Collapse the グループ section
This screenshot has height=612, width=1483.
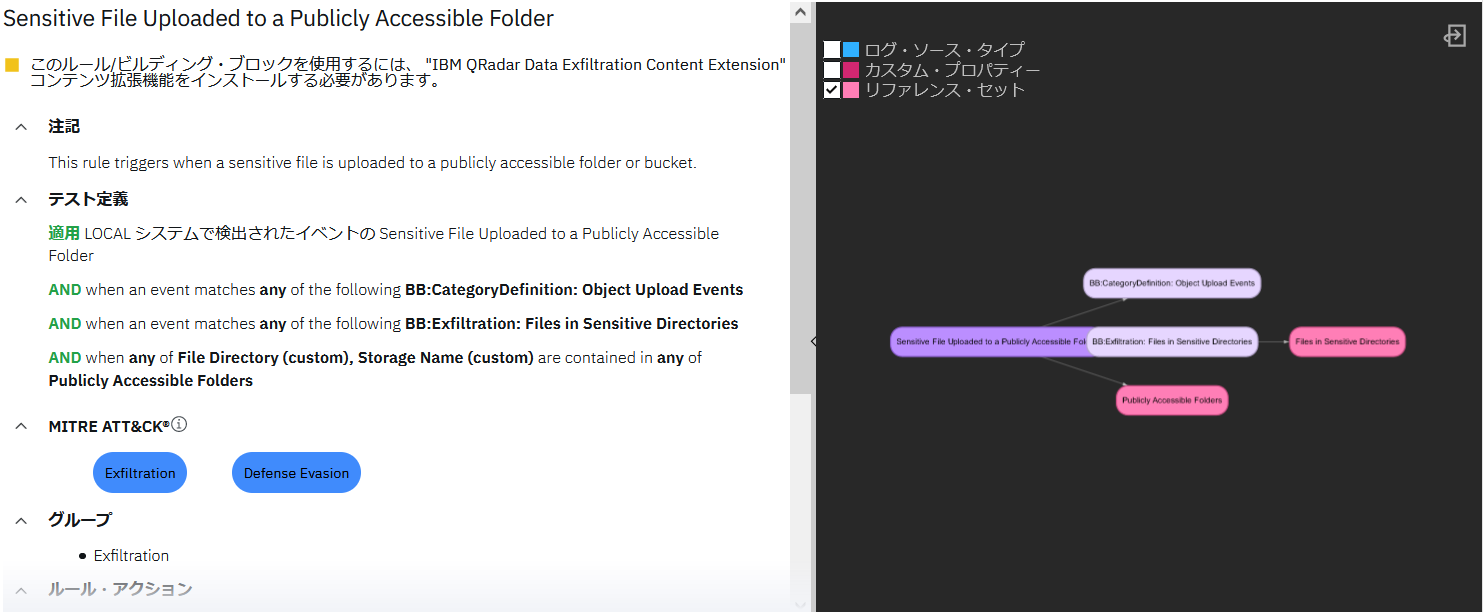click(21, 520)
